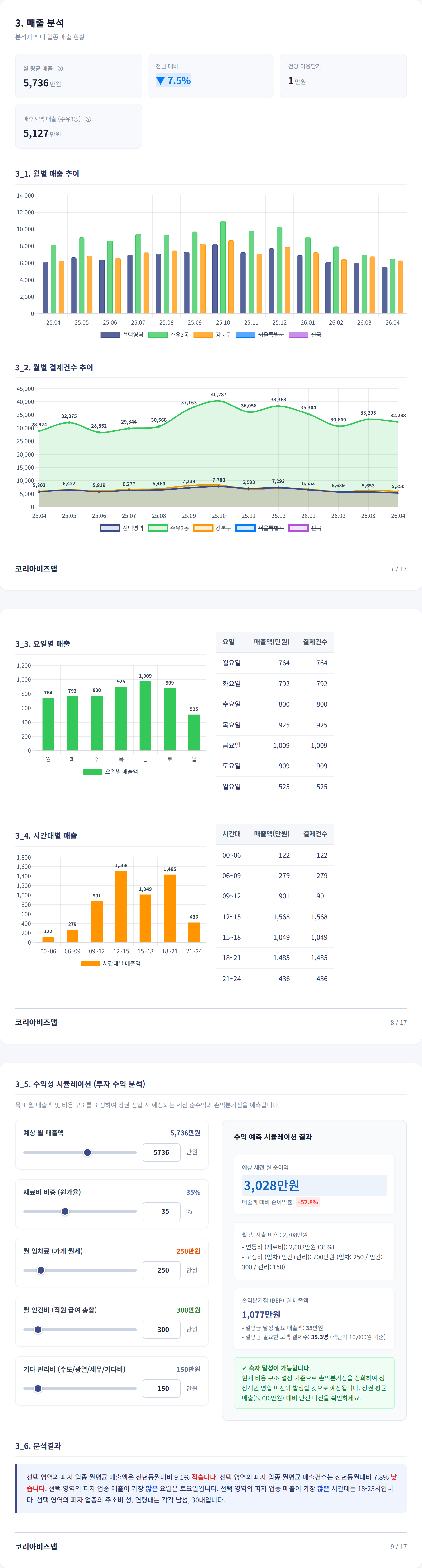Viewport: 422px width, 1568px height.
Task: Click the 기타 관리비 input showing 150
Action: click(x=161, y=1389)
